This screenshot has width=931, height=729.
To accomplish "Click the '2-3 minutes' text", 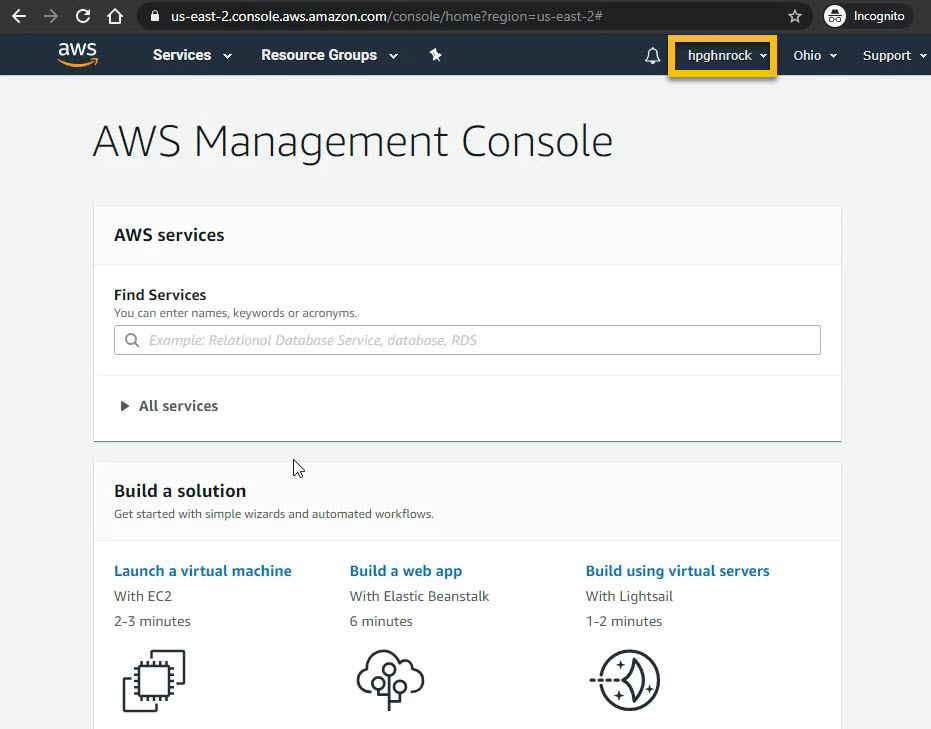I will coord(152,621).
